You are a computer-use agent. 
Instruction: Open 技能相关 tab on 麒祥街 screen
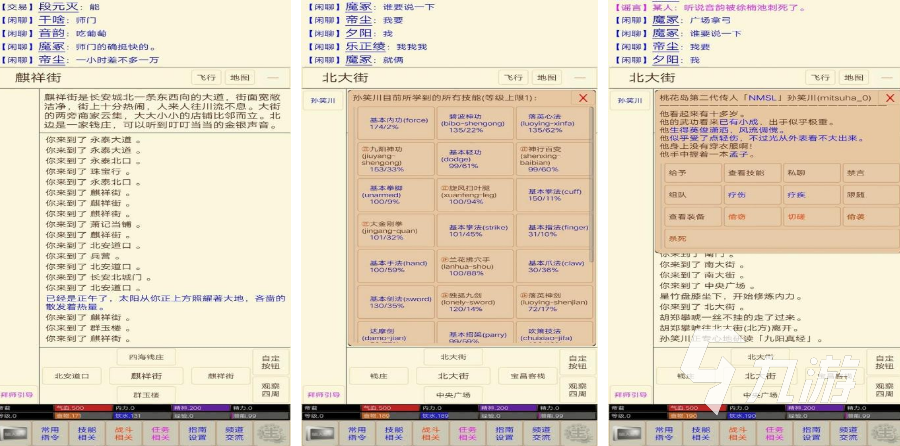point(87,433)
